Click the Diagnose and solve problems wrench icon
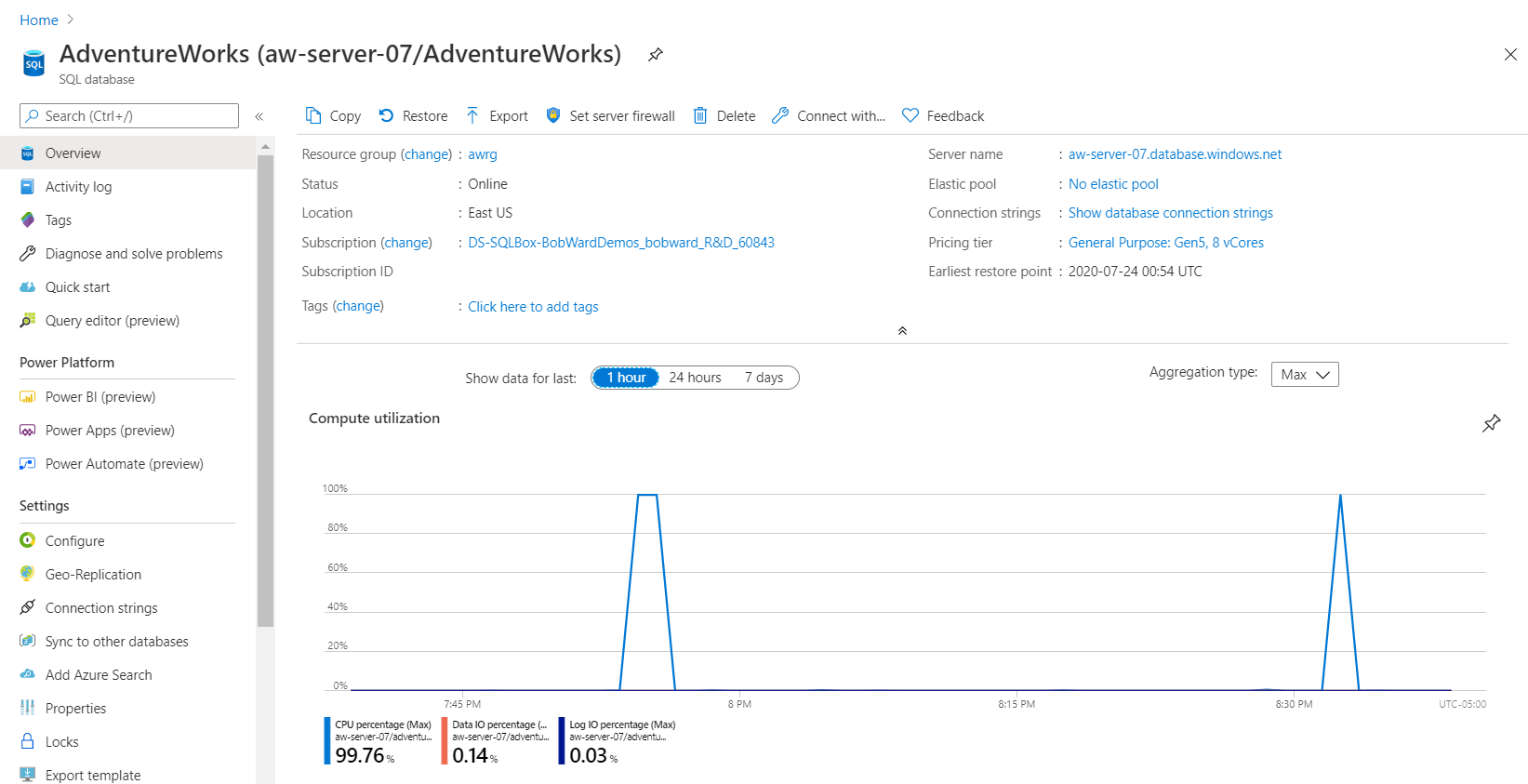The height and width of the screenshot is (784, 1528). (x=28, y=253)
